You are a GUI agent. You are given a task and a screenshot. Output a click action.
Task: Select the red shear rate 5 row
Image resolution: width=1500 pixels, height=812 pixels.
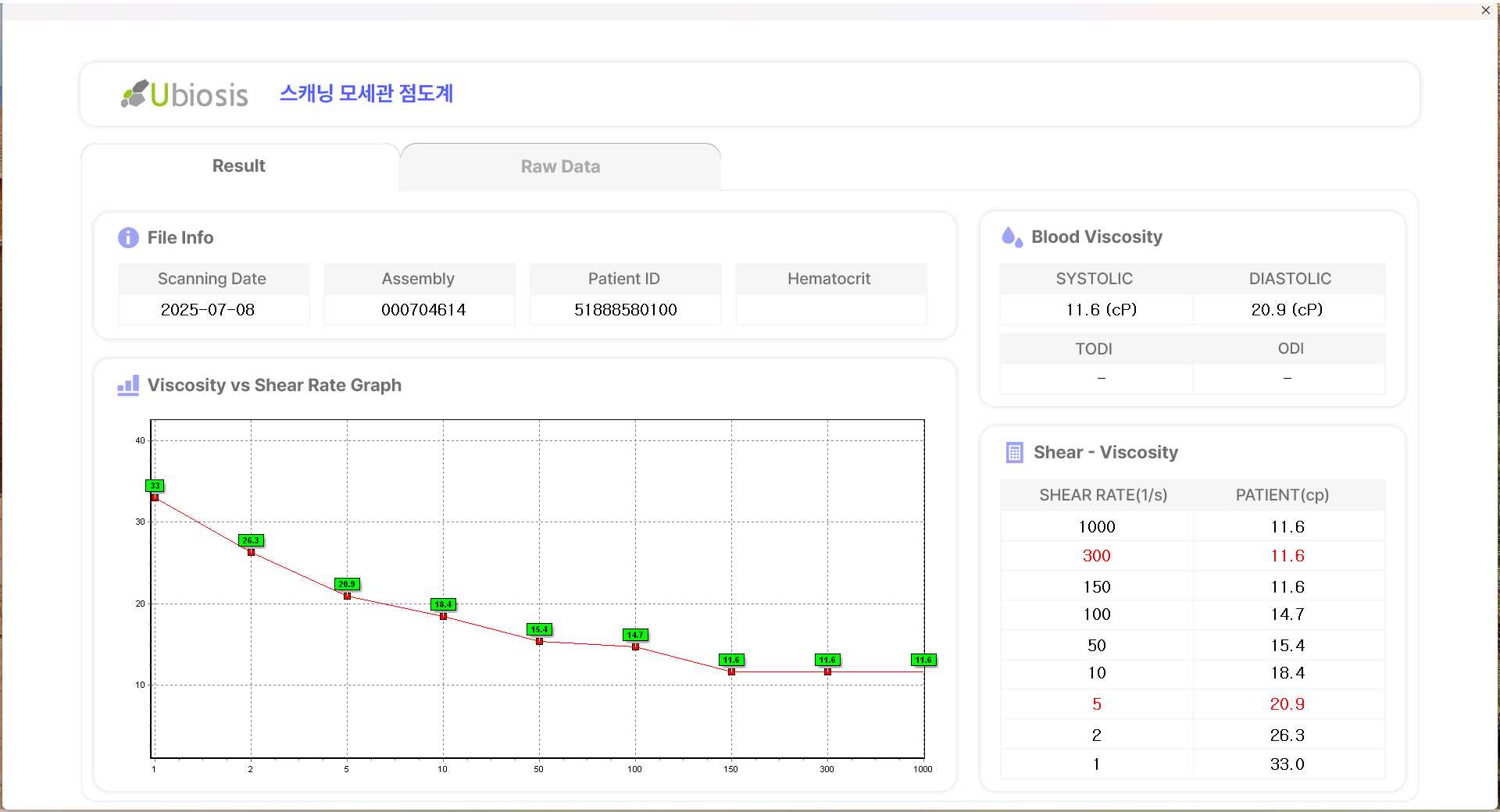tap(1096, 704)
